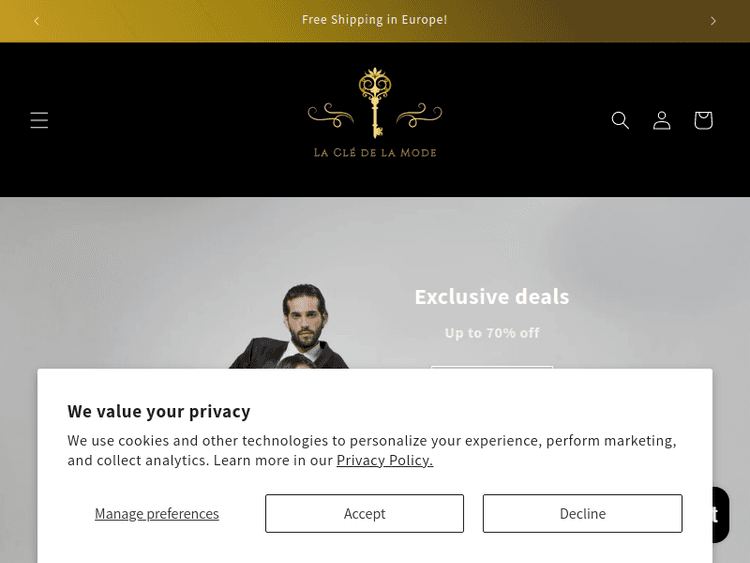Viewport: 750px width, 563px height.
Task: Click the Up to 70% off text
Action: (491, 332)
